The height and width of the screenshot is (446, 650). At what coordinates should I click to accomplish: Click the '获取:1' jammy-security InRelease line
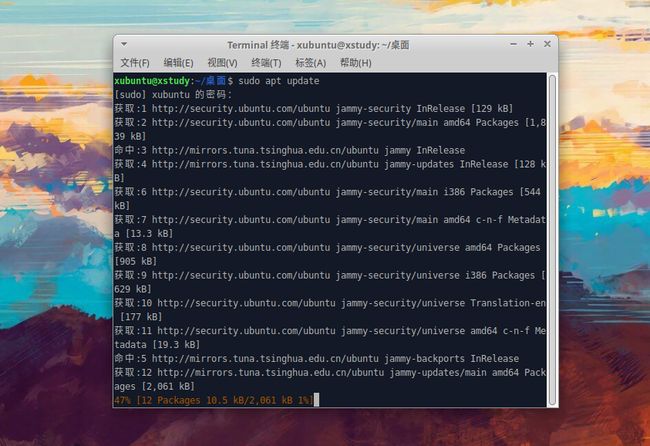(314, 109)
